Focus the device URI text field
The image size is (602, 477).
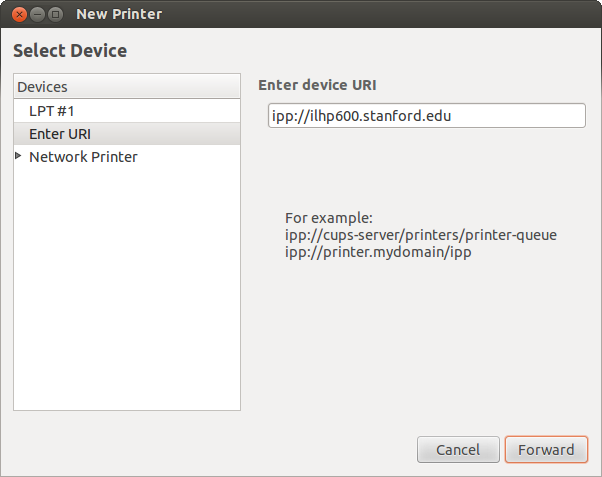click(426, 116)
